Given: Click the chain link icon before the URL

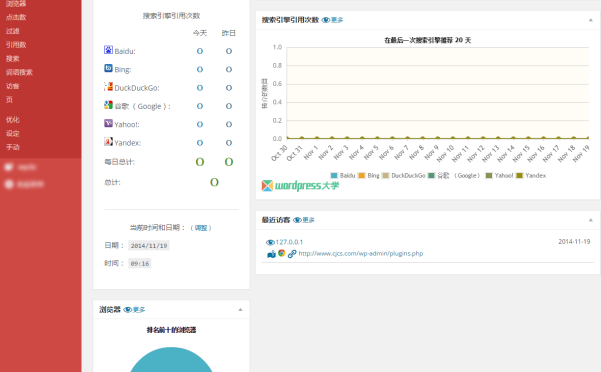Looking at the screenshot, I should [x=292, y=254].
